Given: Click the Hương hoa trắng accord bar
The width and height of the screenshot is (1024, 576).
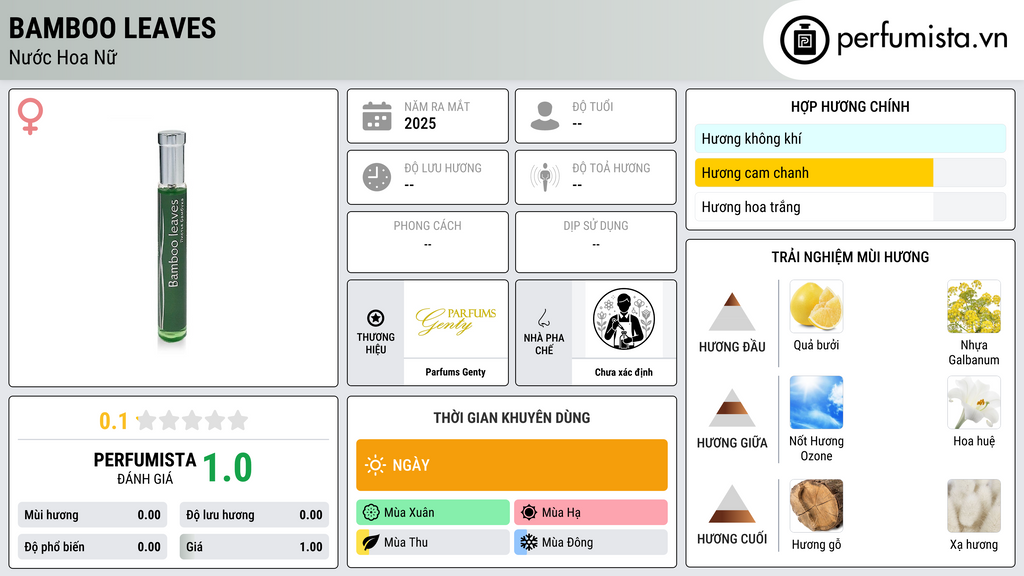Looking at the screenshot, I should point(850,207).
